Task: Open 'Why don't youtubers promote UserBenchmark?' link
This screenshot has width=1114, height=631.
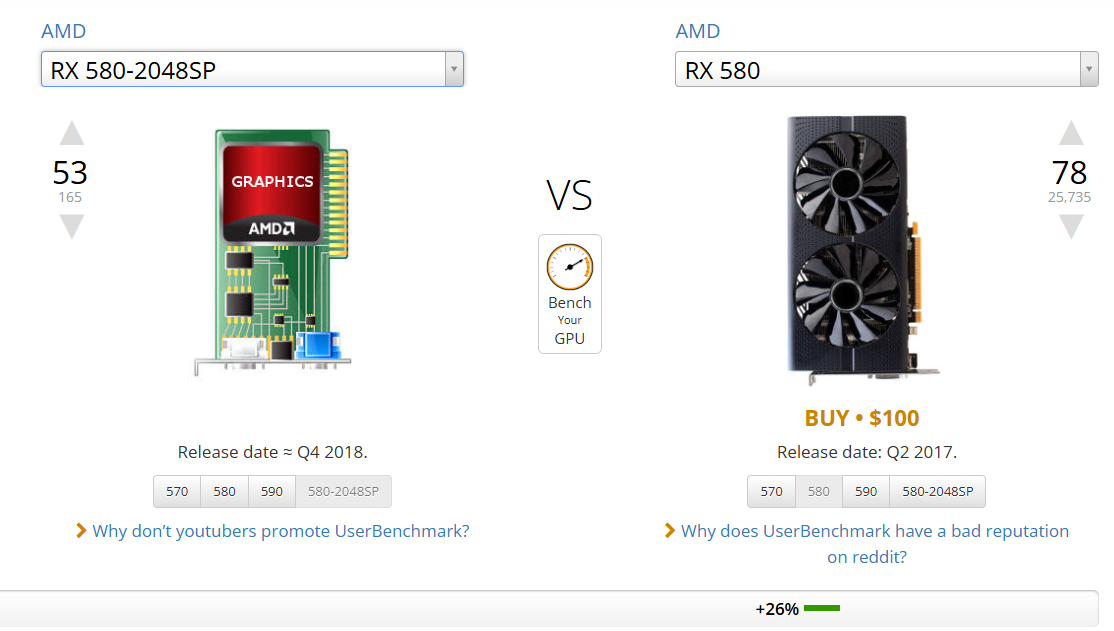Action: pyautogui.click(x=280, y=531)
